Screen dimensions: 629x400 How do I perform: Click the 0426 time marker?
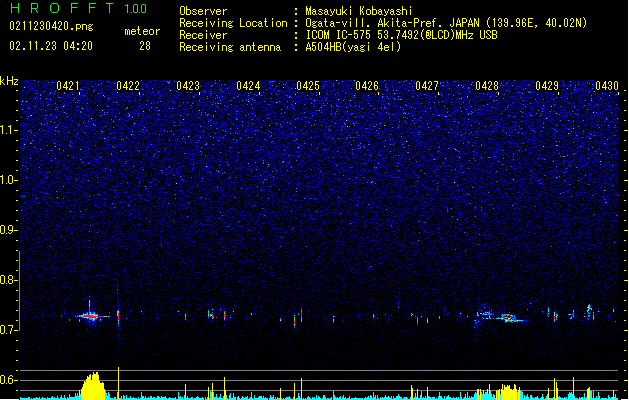point(367,86)
